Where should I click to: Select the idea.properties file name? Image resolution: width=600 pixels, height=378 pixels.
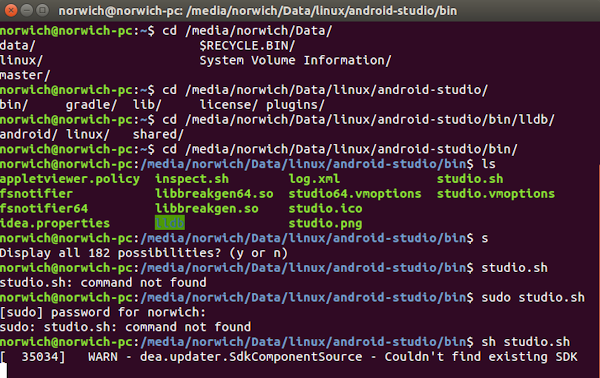click(x=55, y=223)
